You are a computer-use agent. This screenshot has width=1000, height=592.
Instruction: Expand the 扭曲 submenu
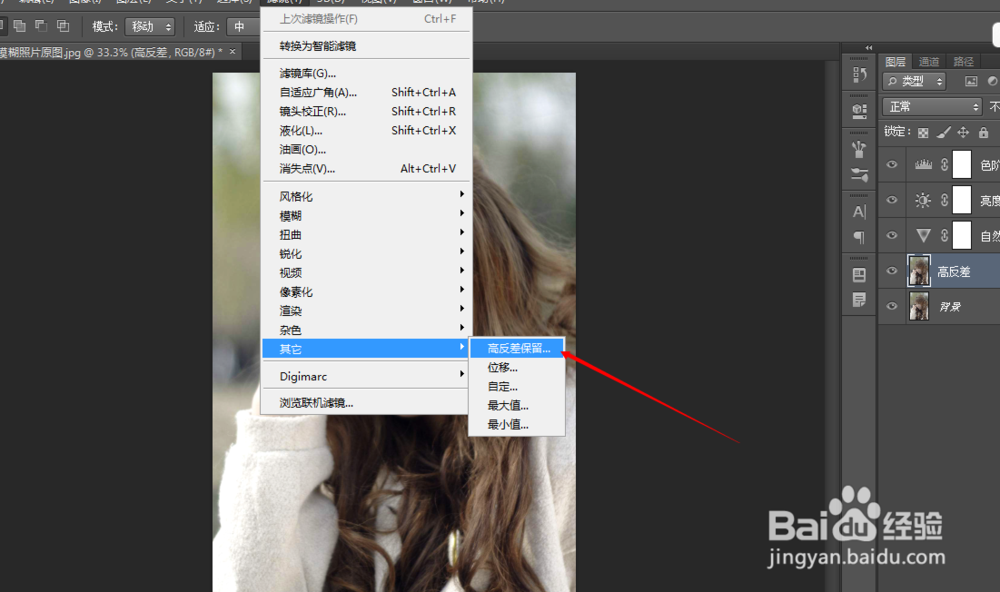367,235
